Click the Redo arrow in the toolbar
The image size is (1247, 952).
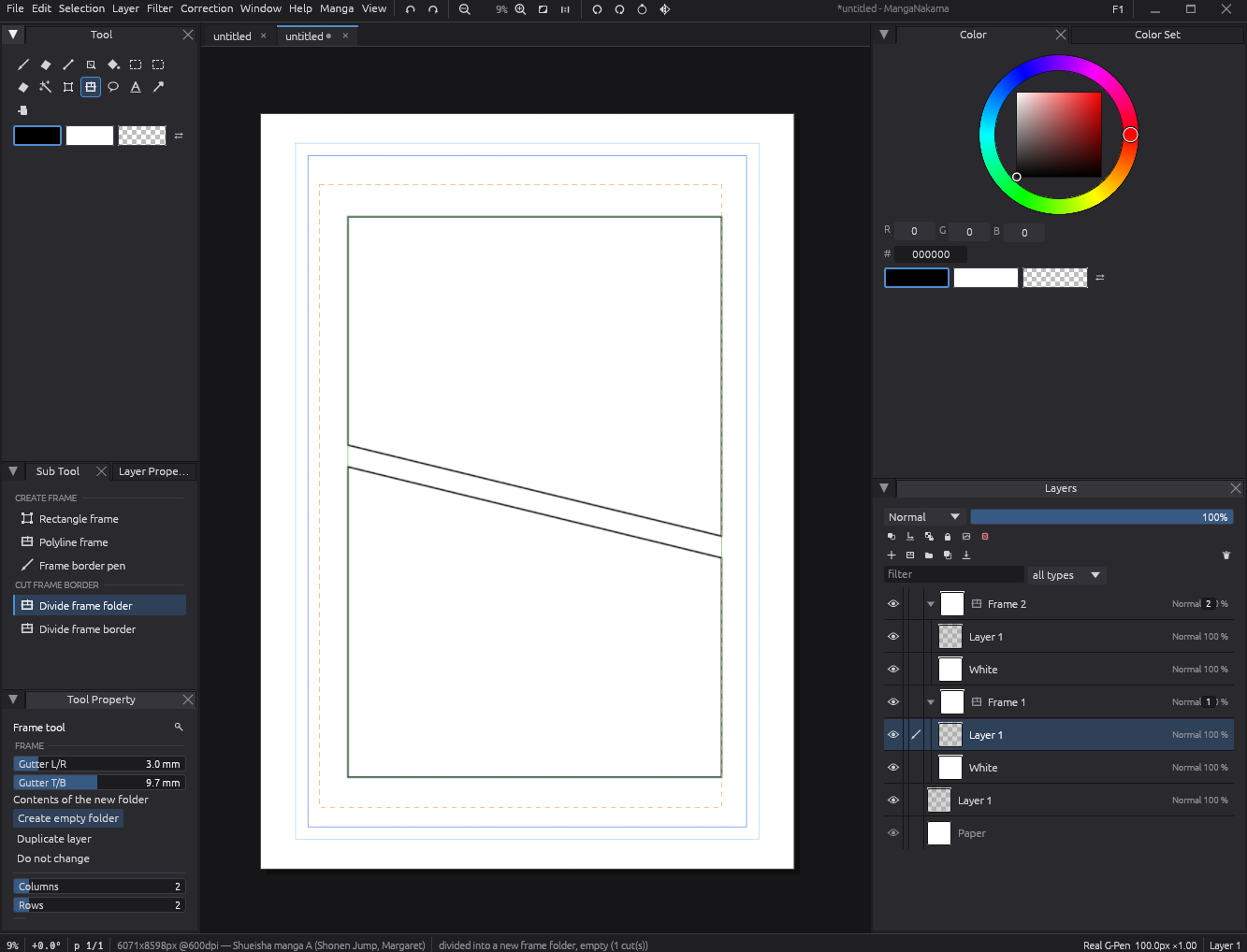pos(433,9)
